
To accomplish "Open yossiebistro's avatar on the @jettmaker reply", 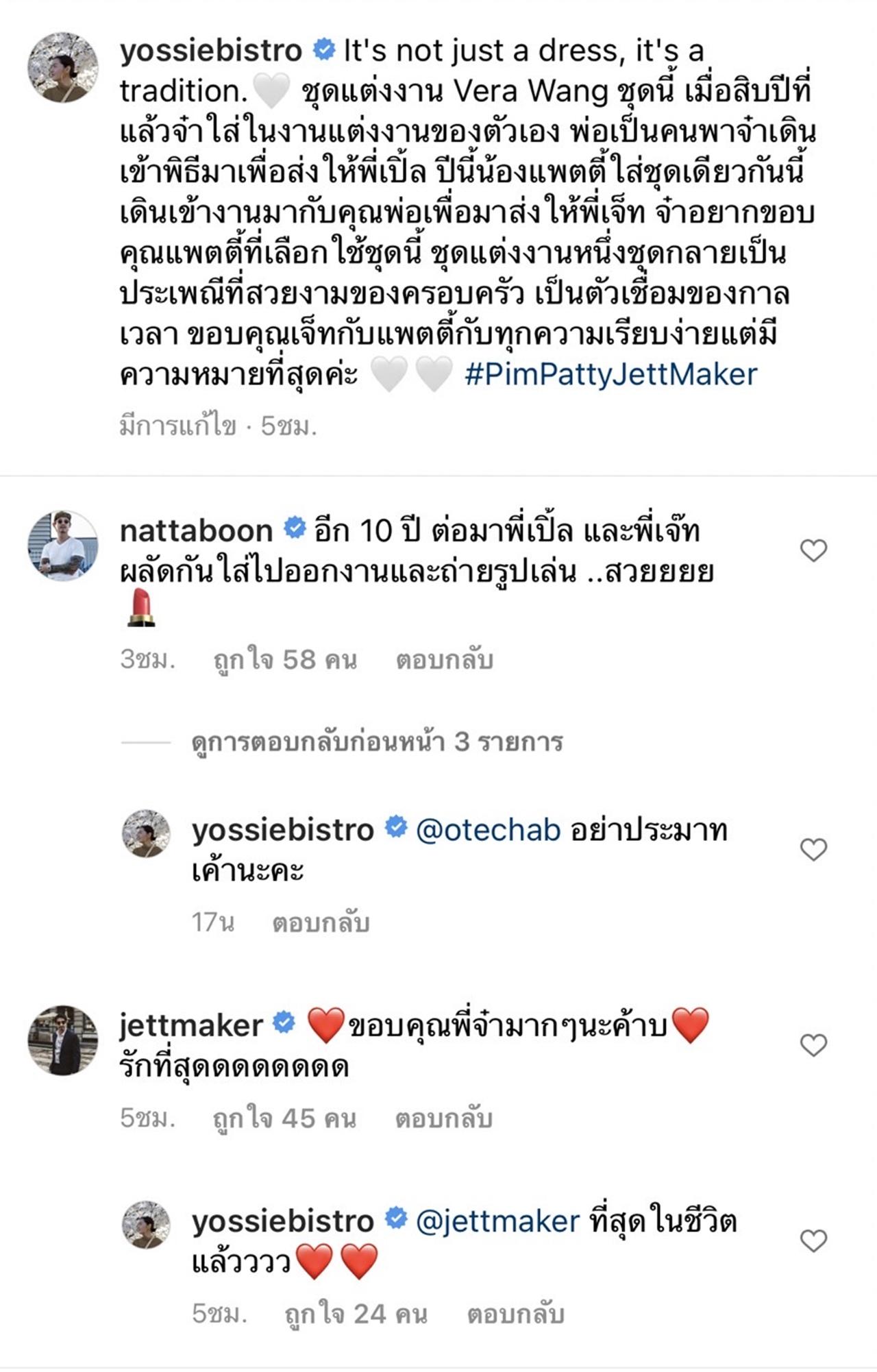I will coord(146,1224).
